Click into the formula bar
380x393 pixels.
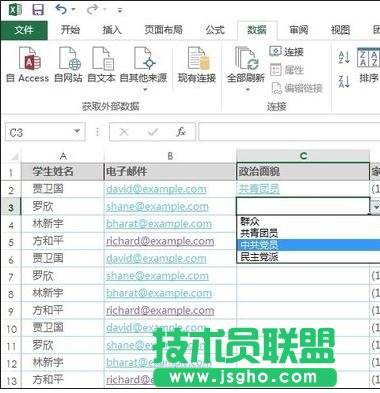tap(289, 132)
